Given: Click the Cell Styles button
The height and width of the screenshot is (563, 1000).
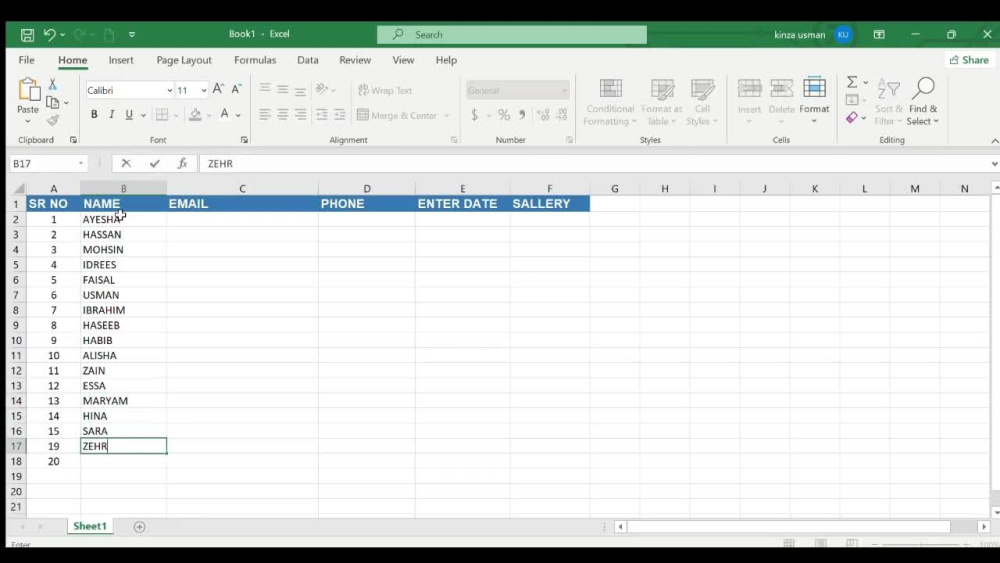Looking at the screenshot, I should click(x=702, y=102).
